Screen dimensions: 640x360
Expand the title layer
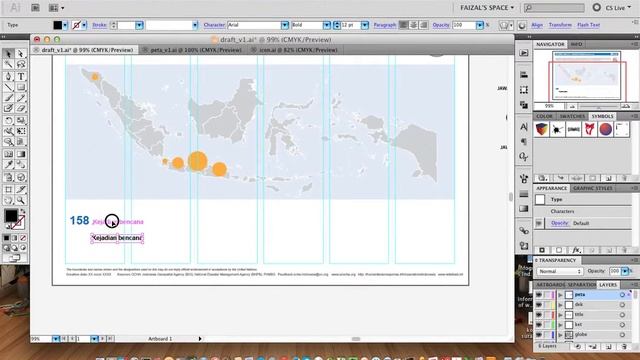560,315
